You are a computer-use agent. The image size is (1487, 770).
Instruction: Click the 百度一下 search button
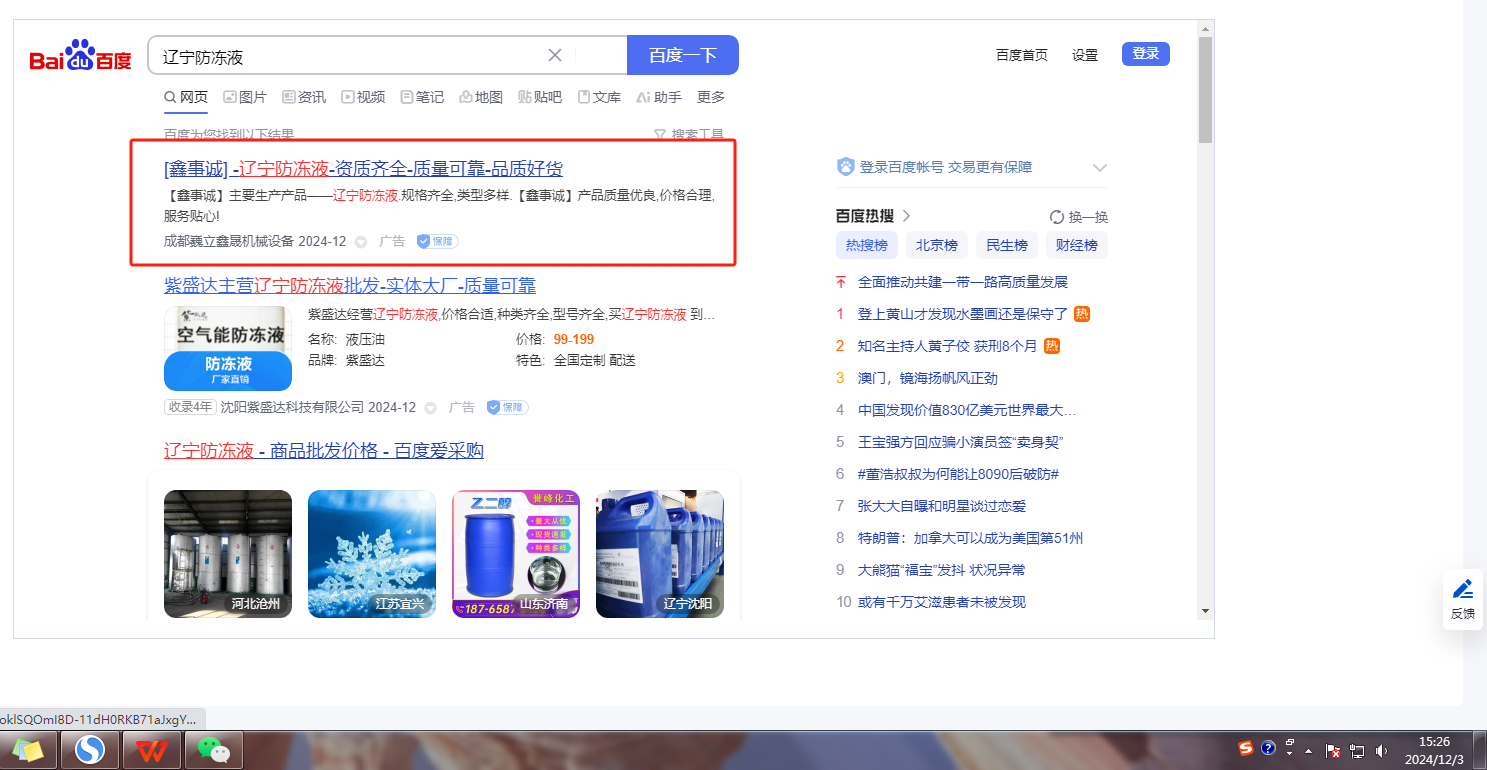(x=683, y=55)
